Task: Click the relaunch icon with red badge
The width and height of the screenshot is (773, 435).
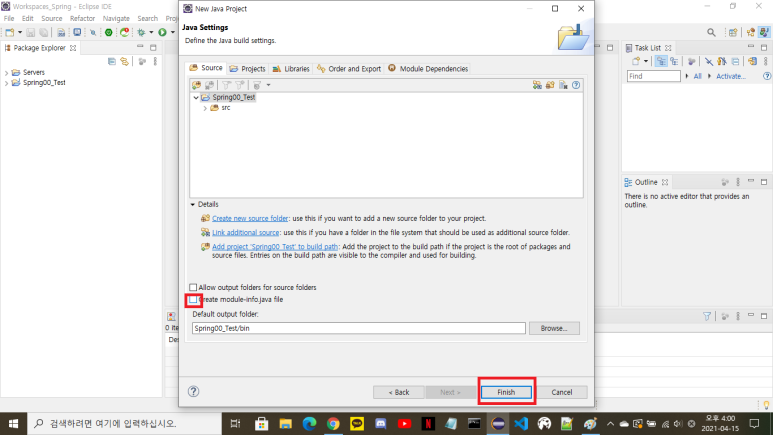Action: pyautogui.click(x=124, y=33)
